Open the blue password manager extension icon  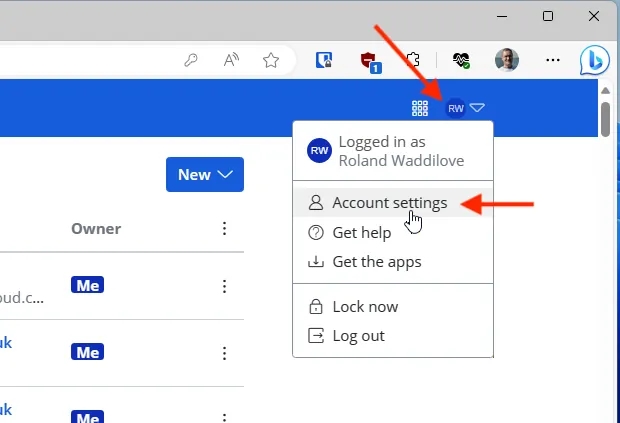324,60
